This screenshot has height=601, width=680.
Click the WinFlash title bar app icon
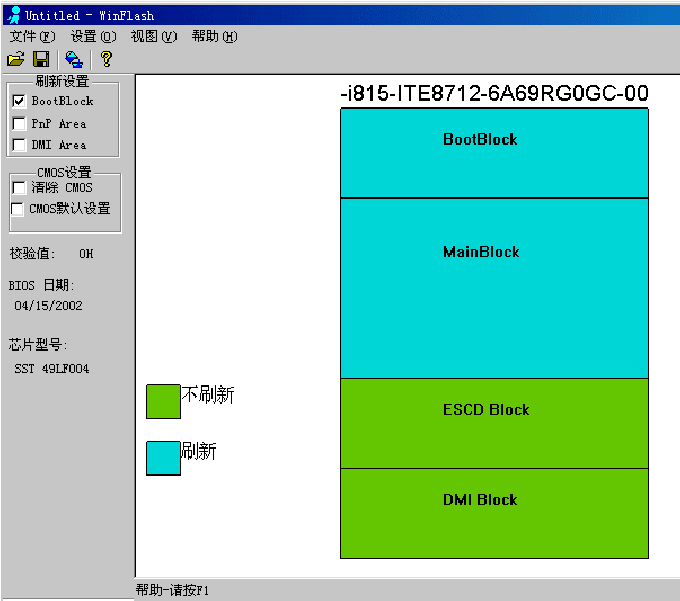pyautogui.click(x=14, y=15)
